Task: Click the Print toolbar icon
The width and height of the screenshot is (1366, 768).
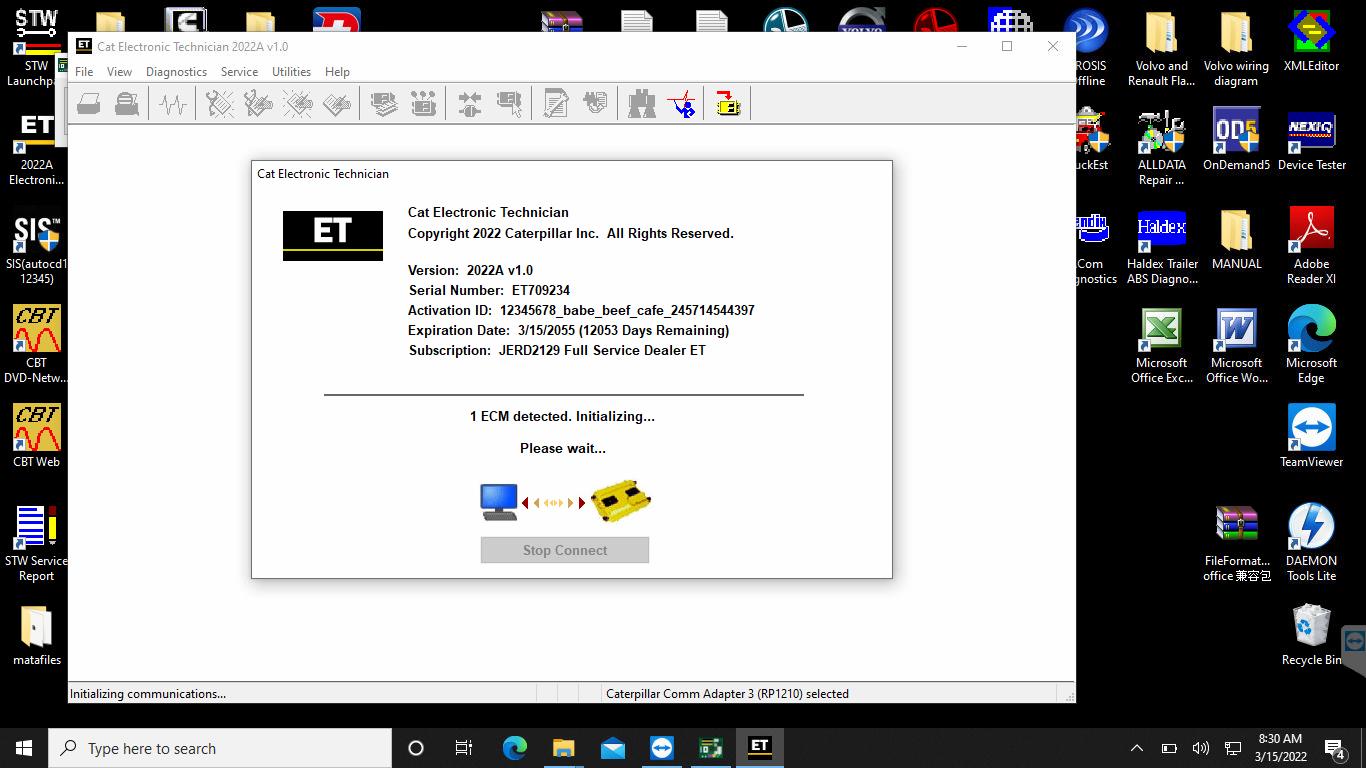Action: 89,103
